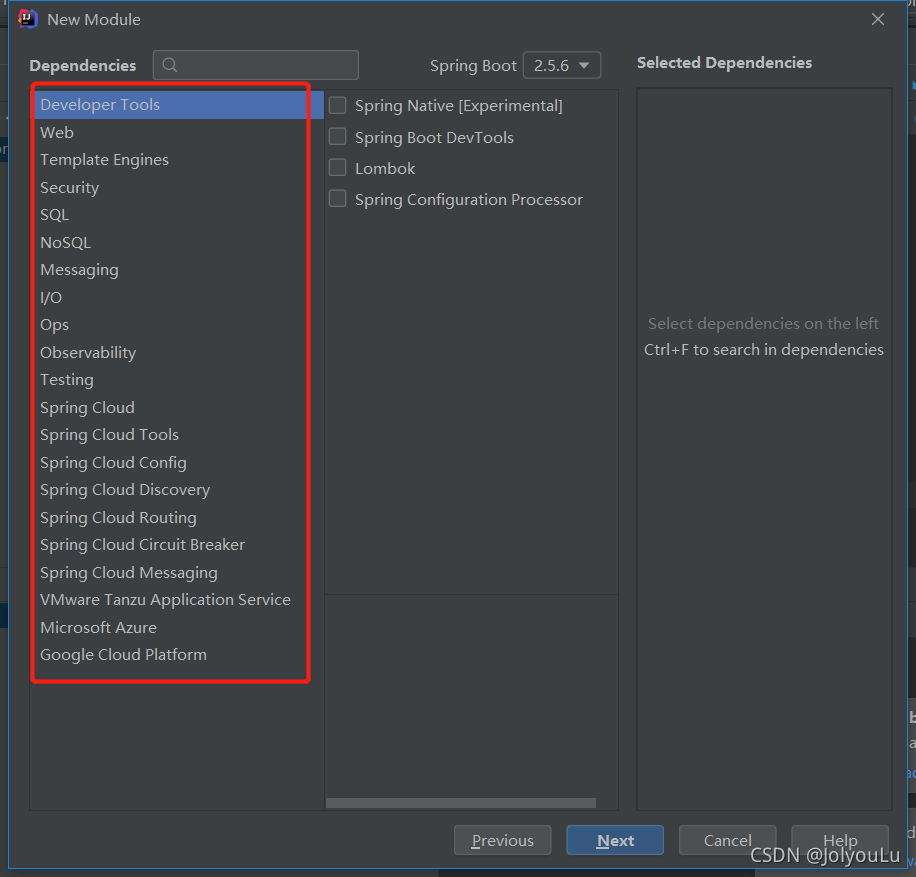Open the Ops category
This screenshot has width=916, height=877.
click(x=177, y=324)
